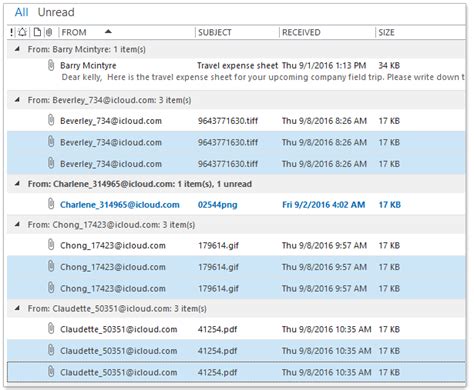Switch to the All filter tab
Image resolution: width=474 pixels, height=390 pixels.
[x=21, y=12]
